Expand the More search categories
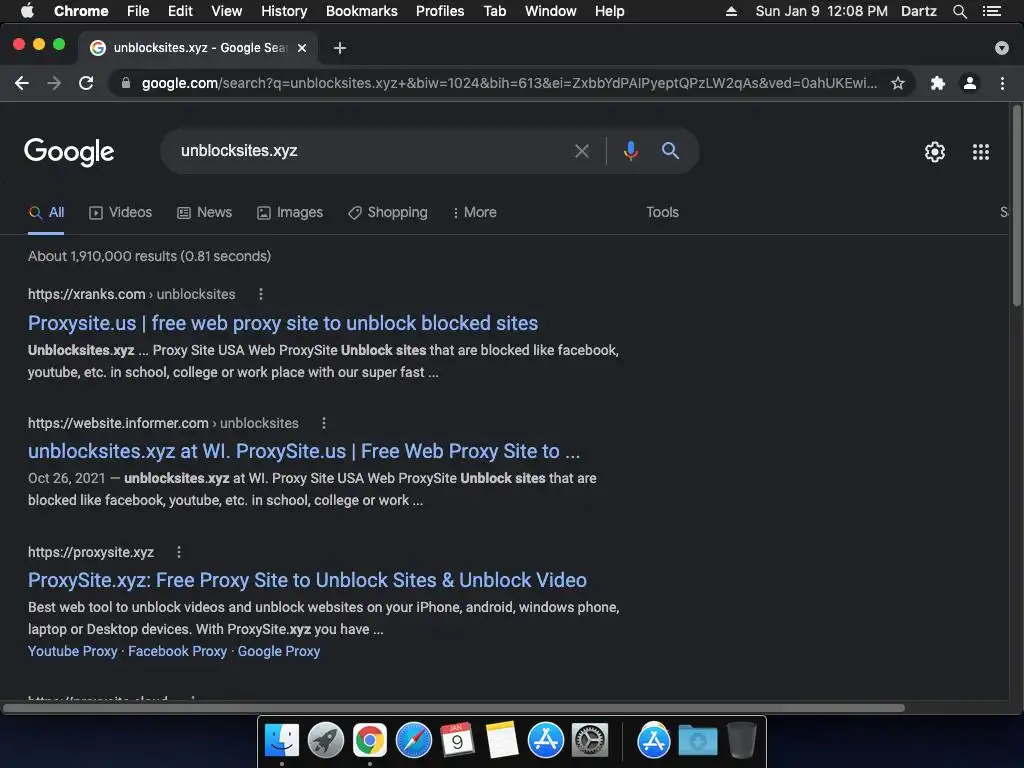The width and height of the screenshot is (1024, 768). coord(475,212)
